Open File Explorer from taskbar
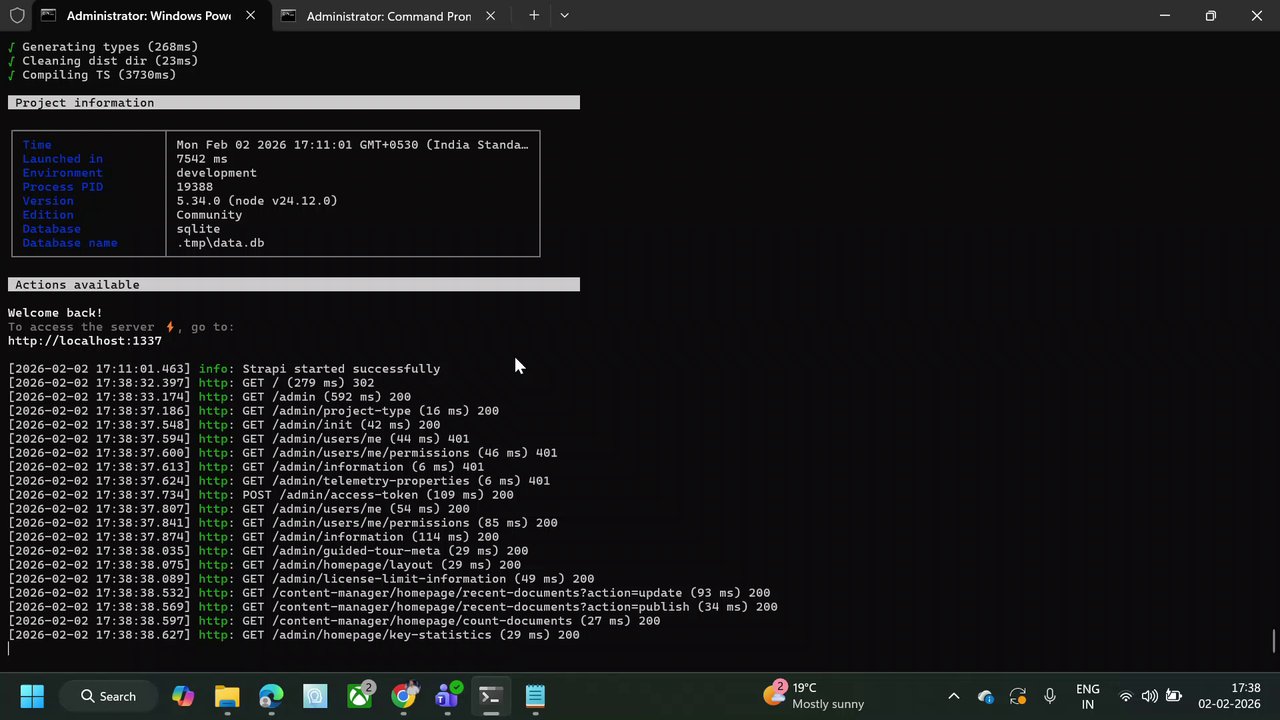Viewport: 1280px width, 720px height. click(227, 696)
